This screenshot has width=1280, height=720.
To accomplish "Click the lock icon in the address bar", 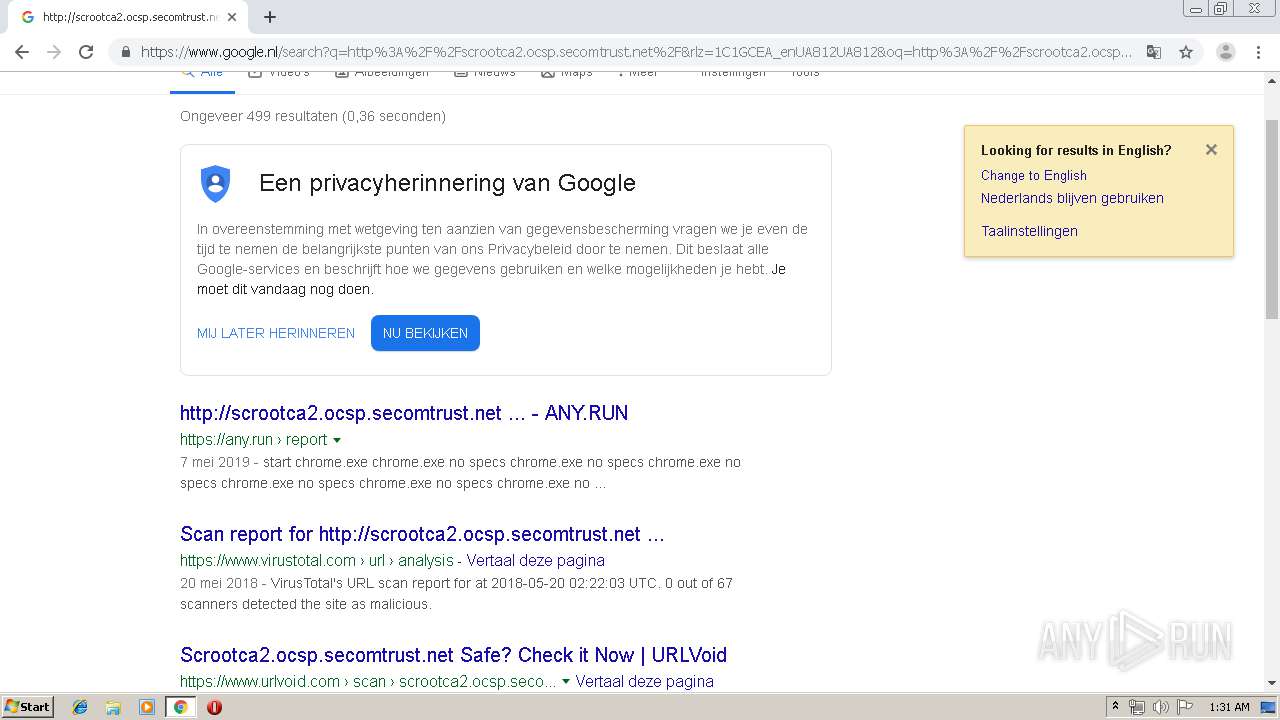I will coord(126,52).
